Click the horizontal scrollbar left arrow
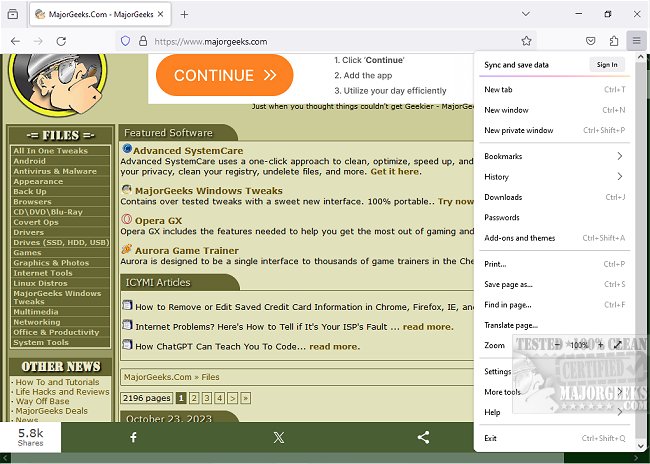The image size is (650, 464). click(5, 458)
